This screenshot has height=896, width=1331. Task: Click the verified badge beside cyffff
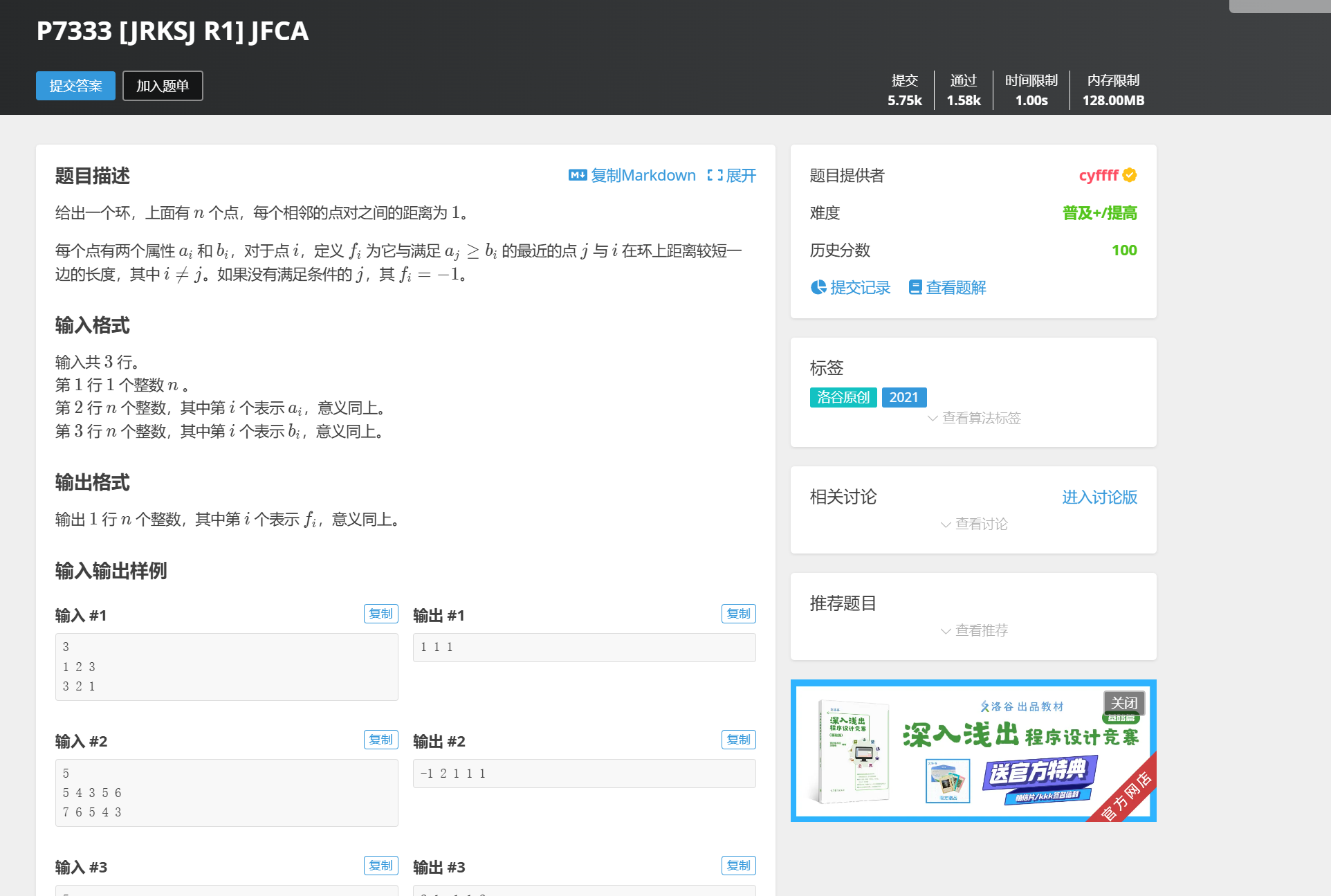pyautogui.click(x=1130, y=175)
